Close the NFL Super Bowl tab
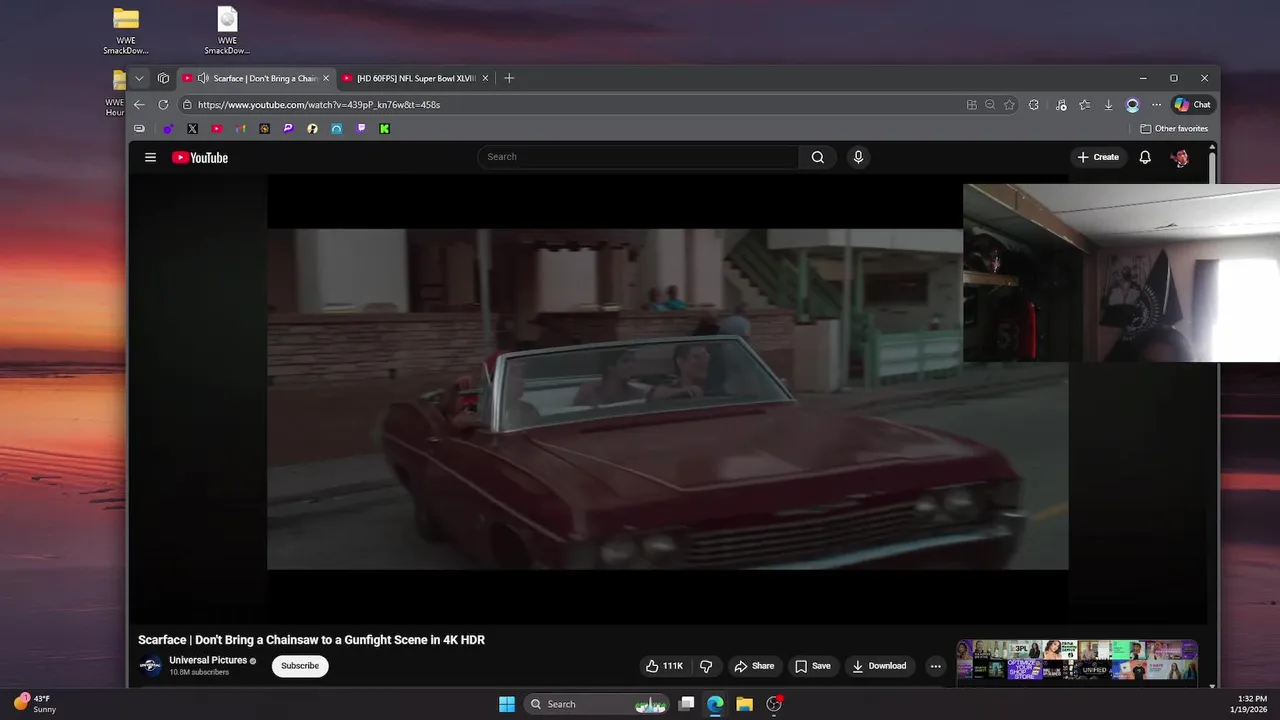Screen dimensions: 1280x720 pyautogui.click(x=485, y=78)
